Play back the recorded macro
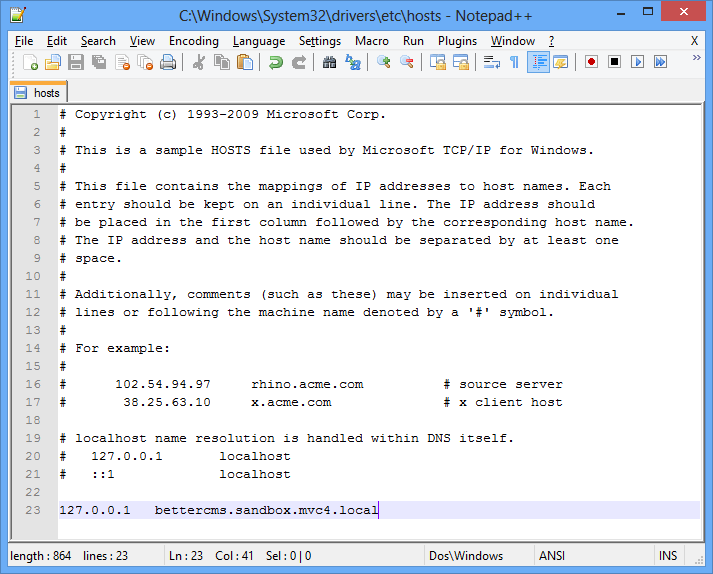Viewport: 713px width, 574px height. point(638,62)
